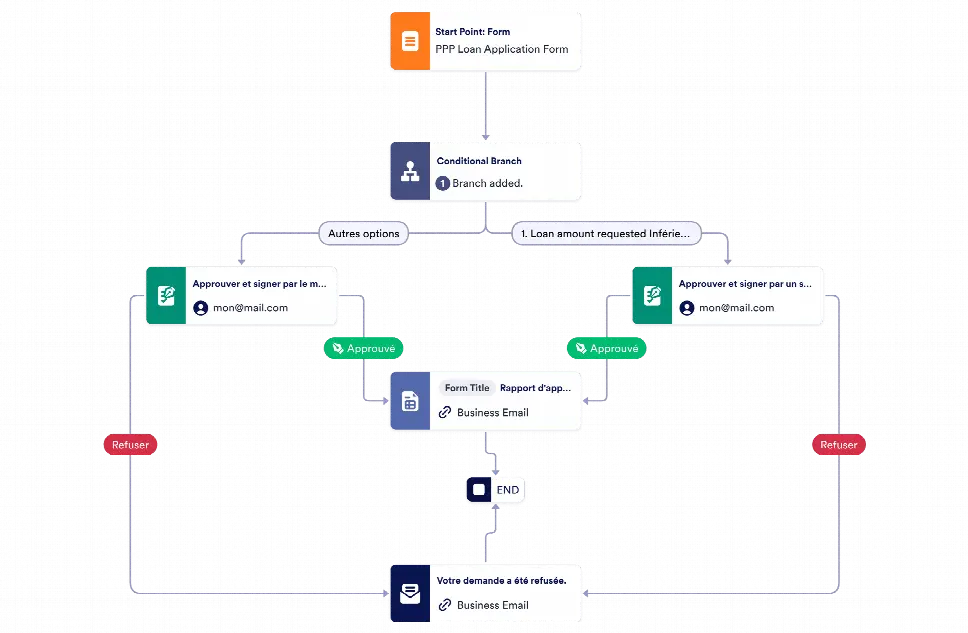Click user avatar icon in left approval node
The height and width of the screenshot is (633, 968).
tap(201, 308)
